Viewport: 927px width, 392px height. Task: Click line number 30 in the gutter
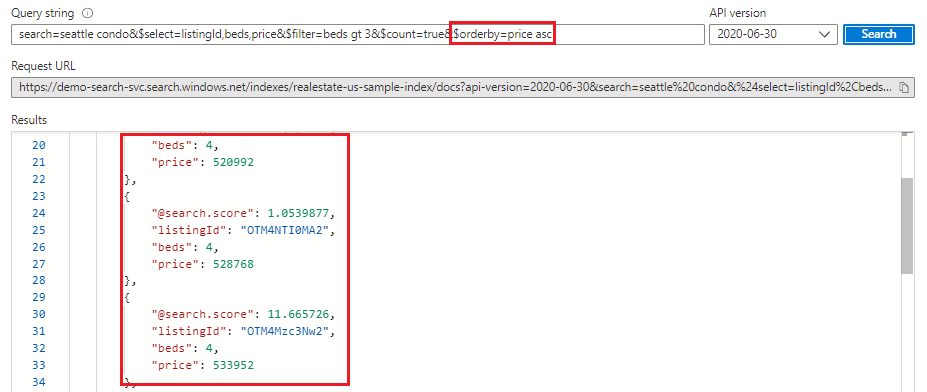(38, 314)
